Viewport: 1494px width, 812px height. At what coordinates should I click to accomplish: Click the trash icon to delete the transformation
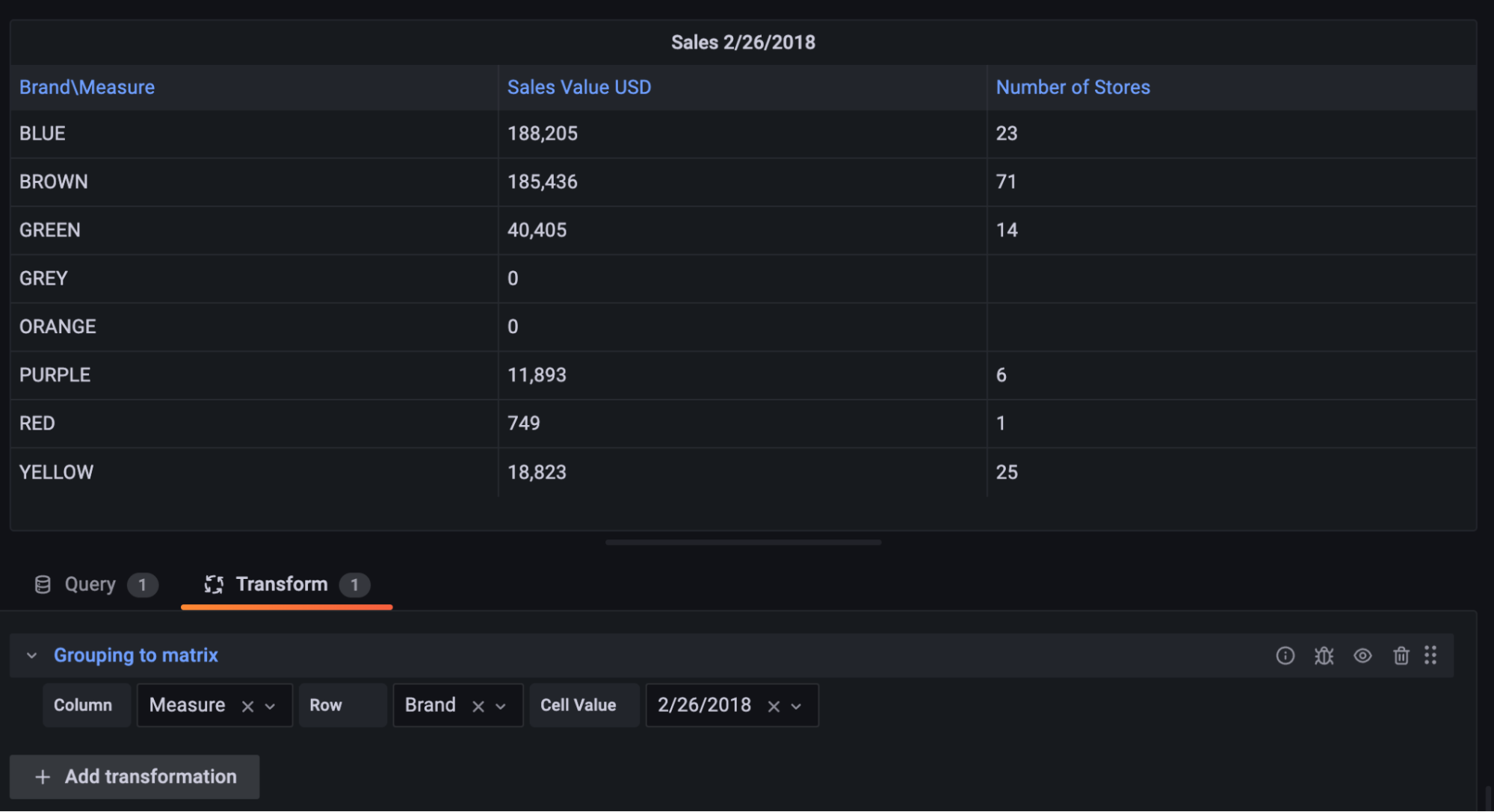1401,655
